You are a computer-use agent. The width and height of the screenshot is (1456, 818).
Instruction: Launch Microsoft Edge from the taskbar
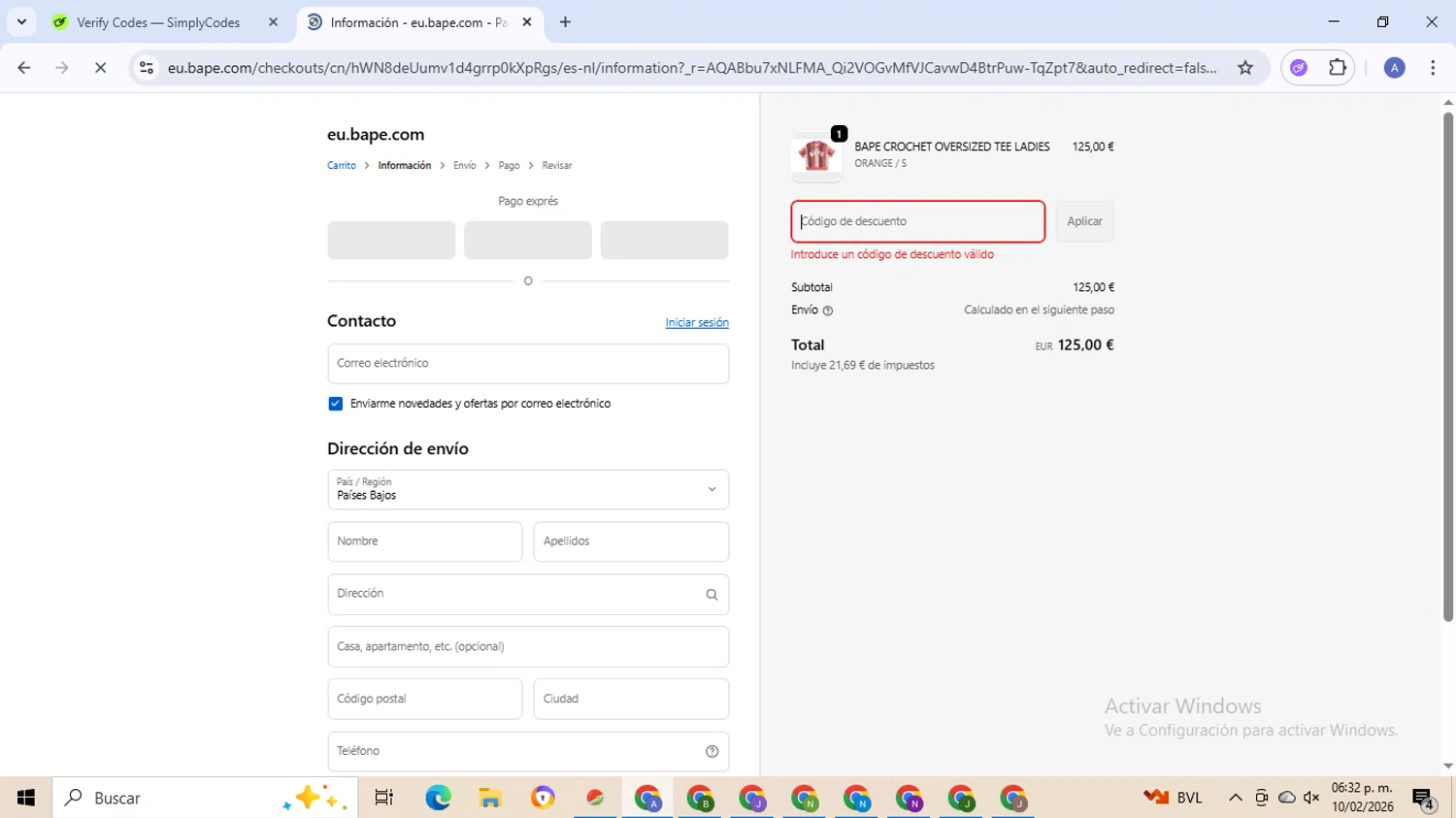(438, 798)
